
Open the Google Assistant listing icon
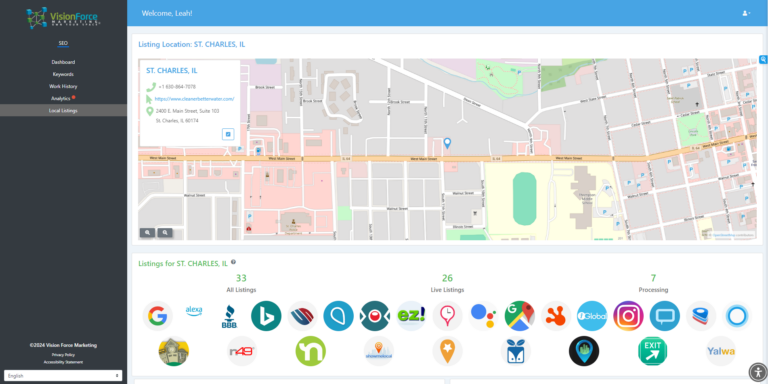pyautogui.click(x=483, y=316)
